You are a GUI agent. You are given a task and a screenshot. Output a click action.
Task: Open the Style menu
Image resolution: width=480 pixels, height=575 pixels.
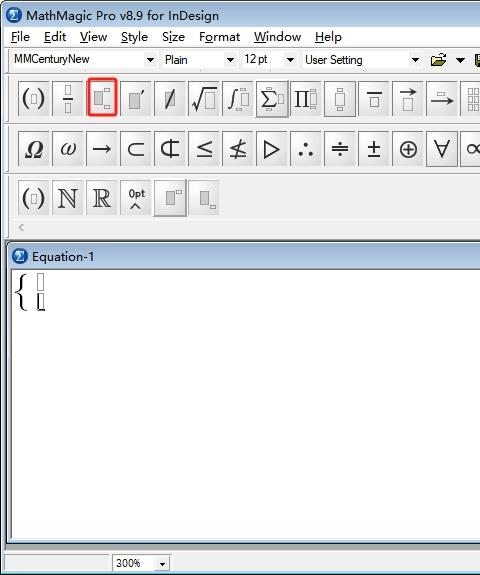click(134, 37)
